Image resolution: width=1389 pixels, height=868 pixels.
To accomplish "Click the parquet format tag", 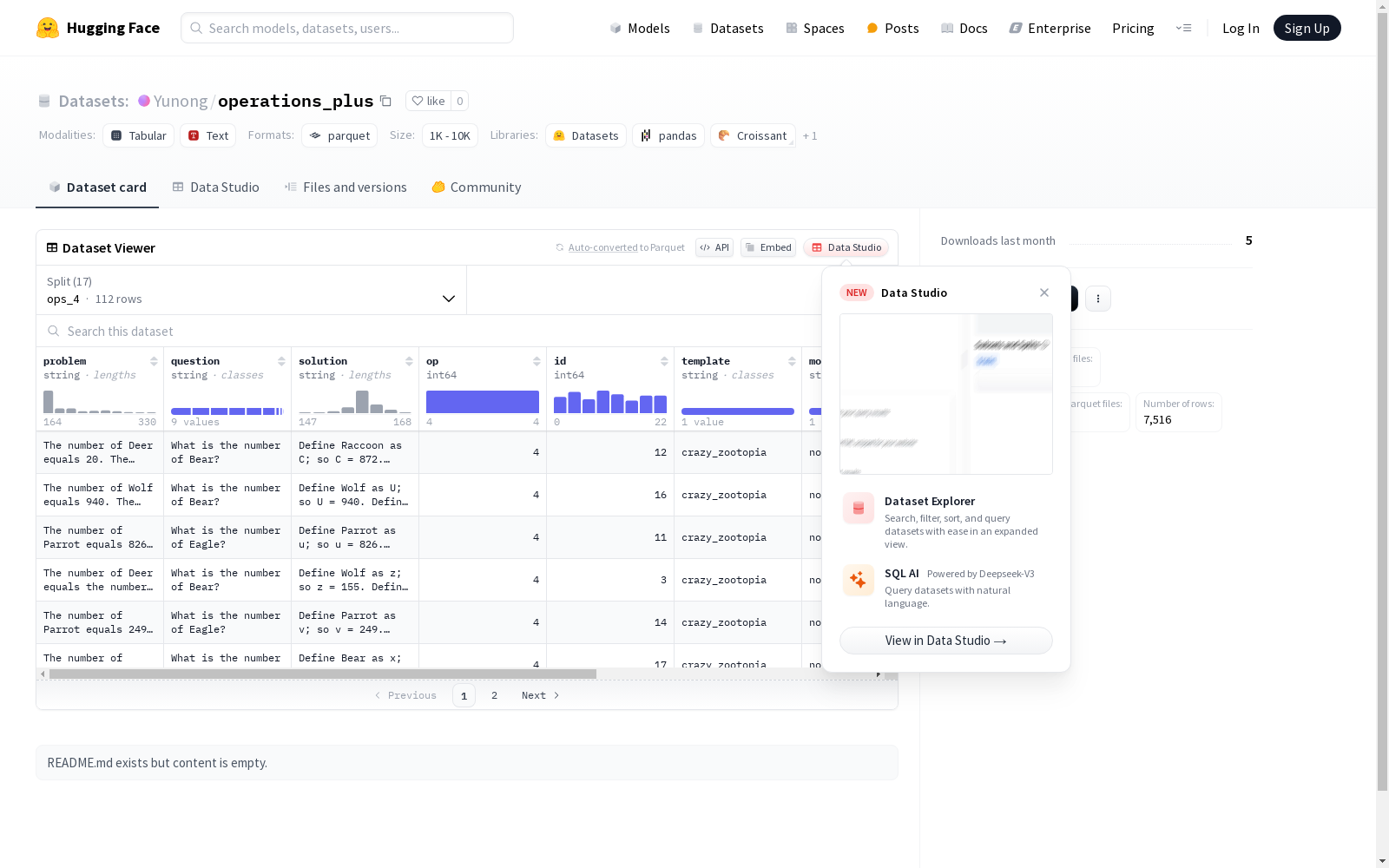I will [x=339, y=135].
